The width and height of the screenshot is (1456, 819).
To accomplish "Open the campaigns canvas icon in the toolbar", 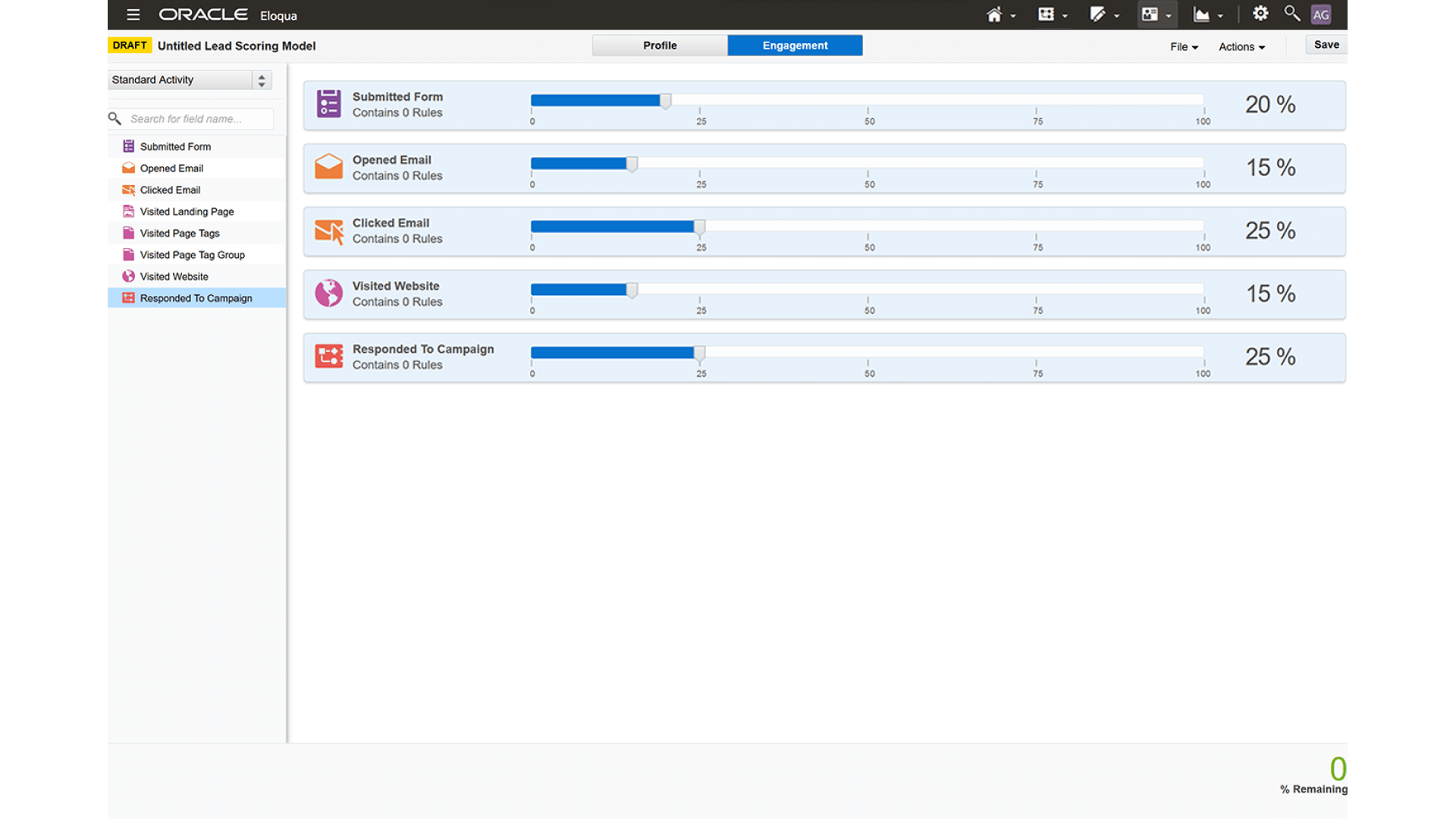I will coord(1047,14).
